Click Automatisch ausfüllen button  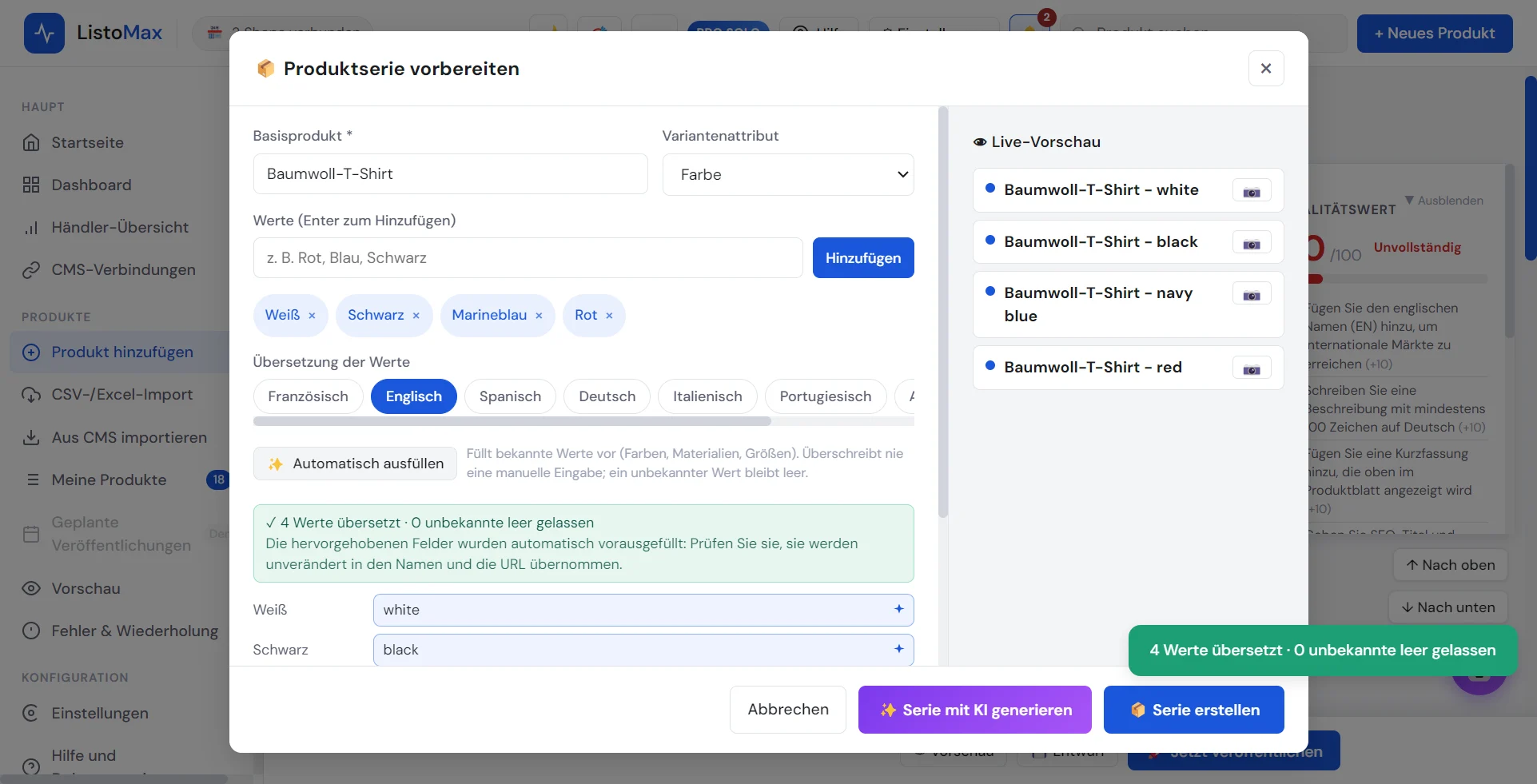click(x=355, y=464)
